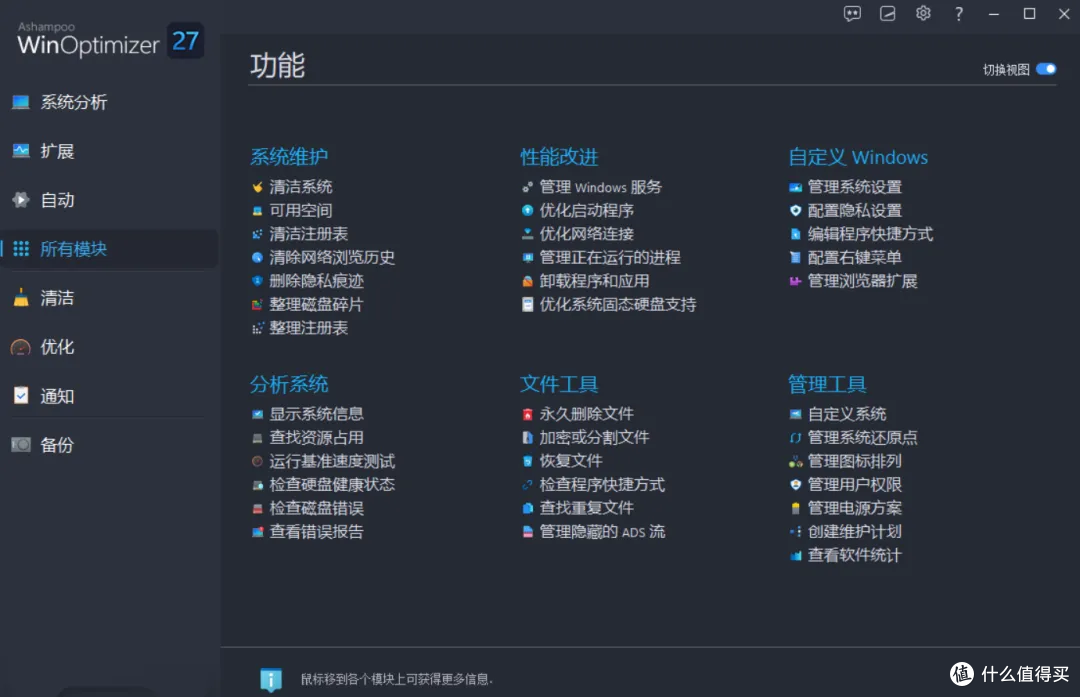The height and width of the screenshot is (697, 1080).
Task: Click 管理浏览器扩展 puzzle icon
Action: (x=795, y=280)
